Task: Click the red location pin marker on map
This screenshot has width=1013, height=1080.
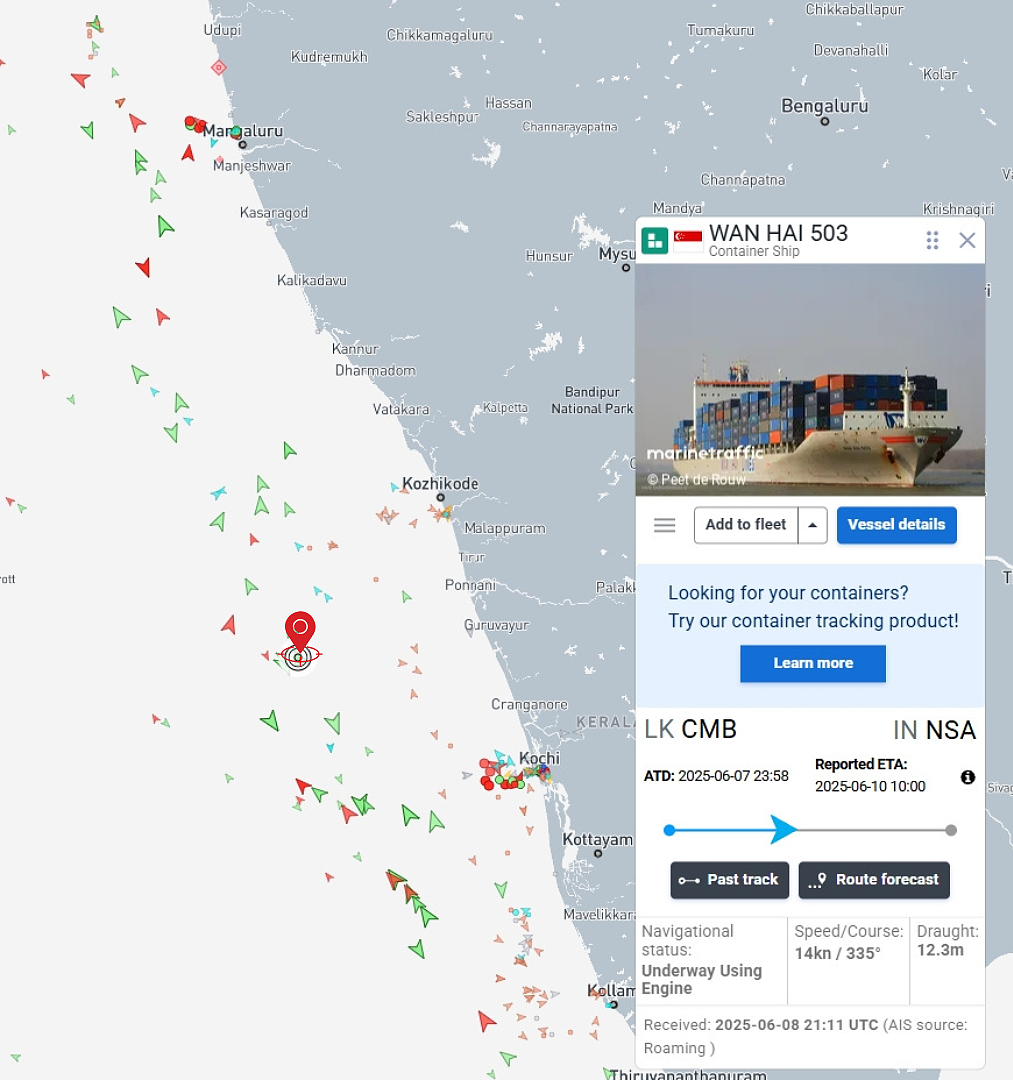Action: pos(300,630)
